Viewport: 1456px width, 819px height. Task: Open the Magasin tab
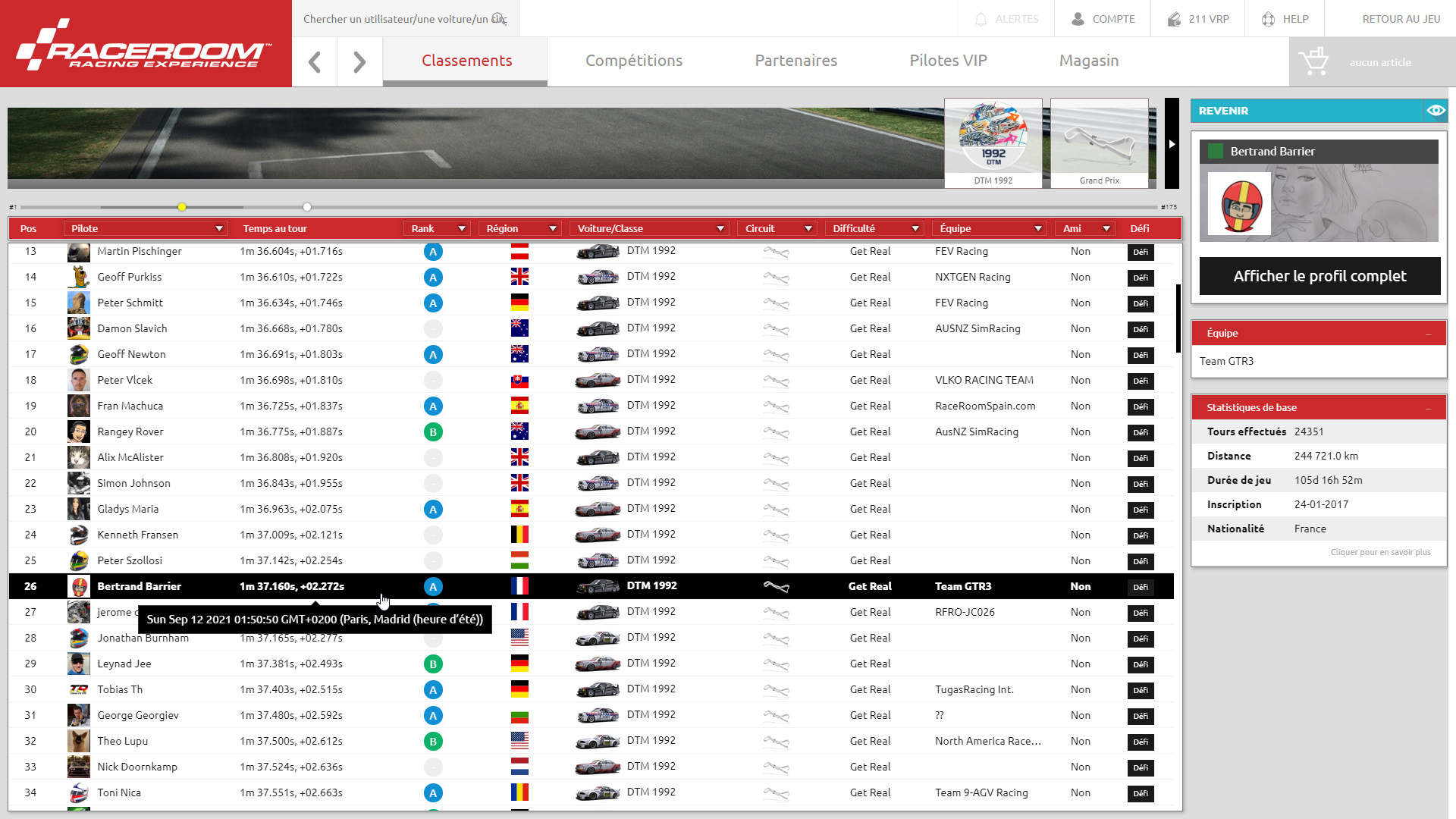click(x=1088, y=61)
